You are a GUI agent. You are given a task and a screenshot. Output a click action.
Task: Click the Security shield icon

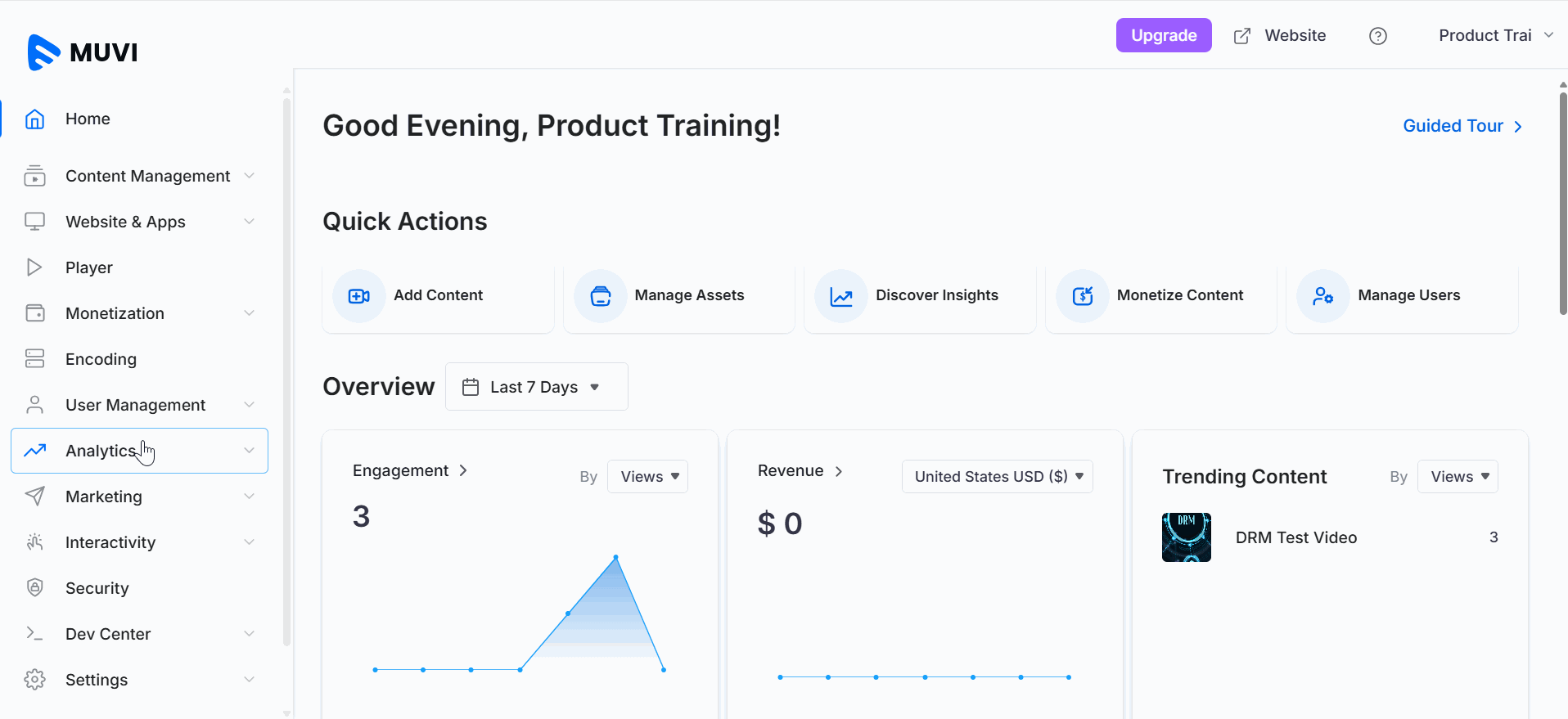[x=34, y=588]
